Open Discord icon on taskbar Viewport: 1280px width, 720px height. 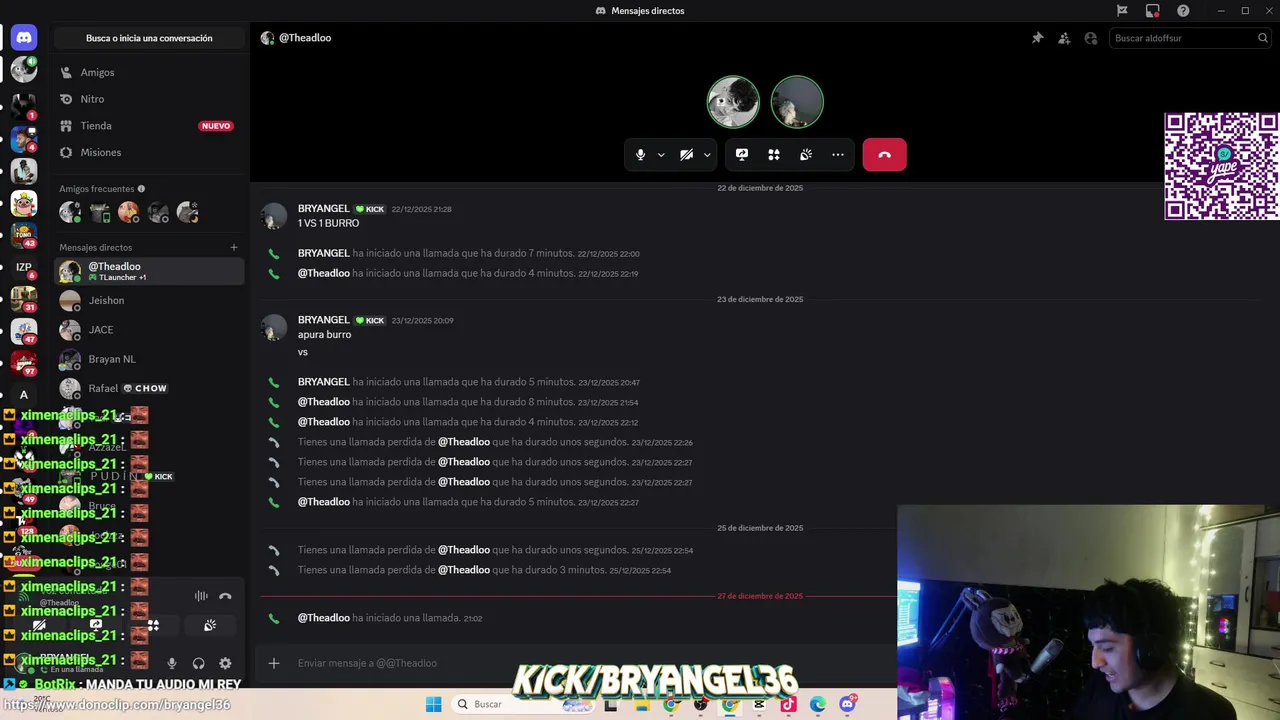[848, 704]
